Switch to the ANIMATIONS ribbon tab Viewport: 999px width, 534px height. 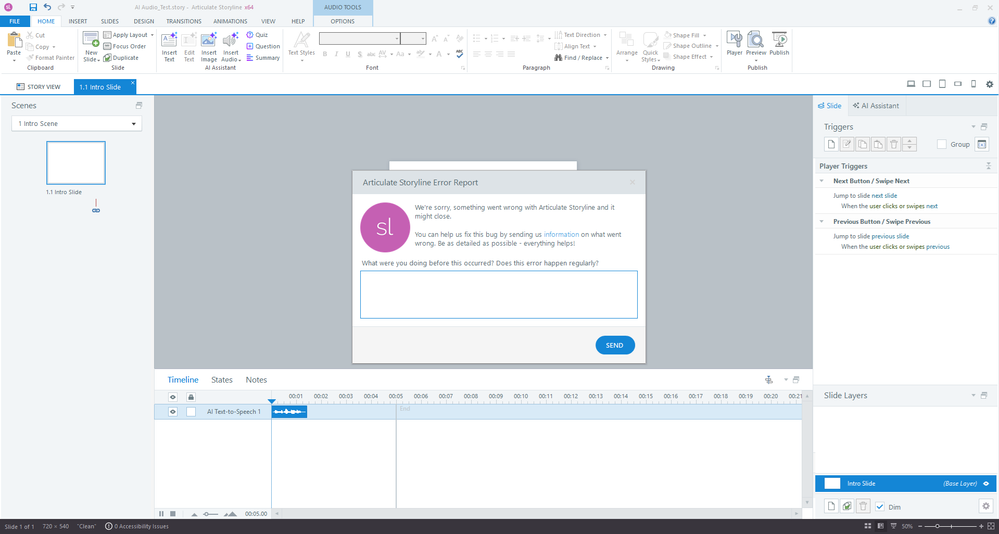230,21
